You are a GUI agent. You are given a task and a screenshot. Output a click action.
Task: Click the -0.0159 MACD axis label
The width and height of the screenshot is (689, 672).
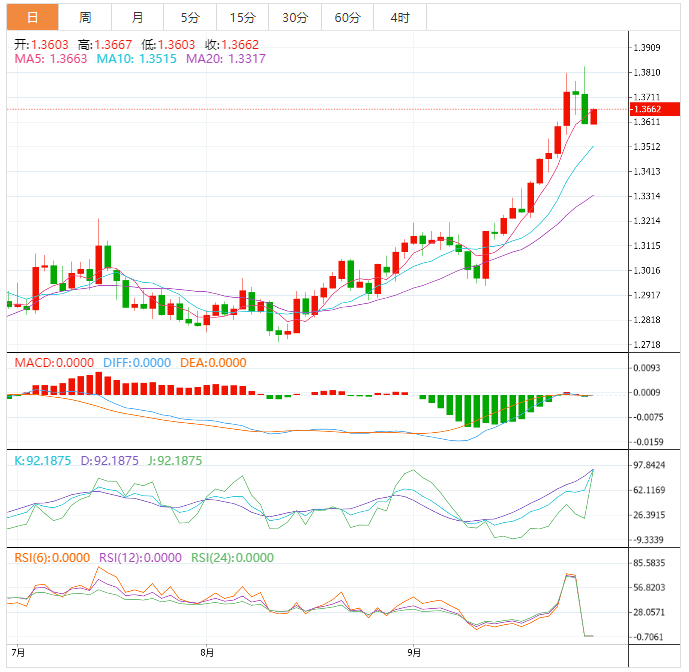(648, 442)
